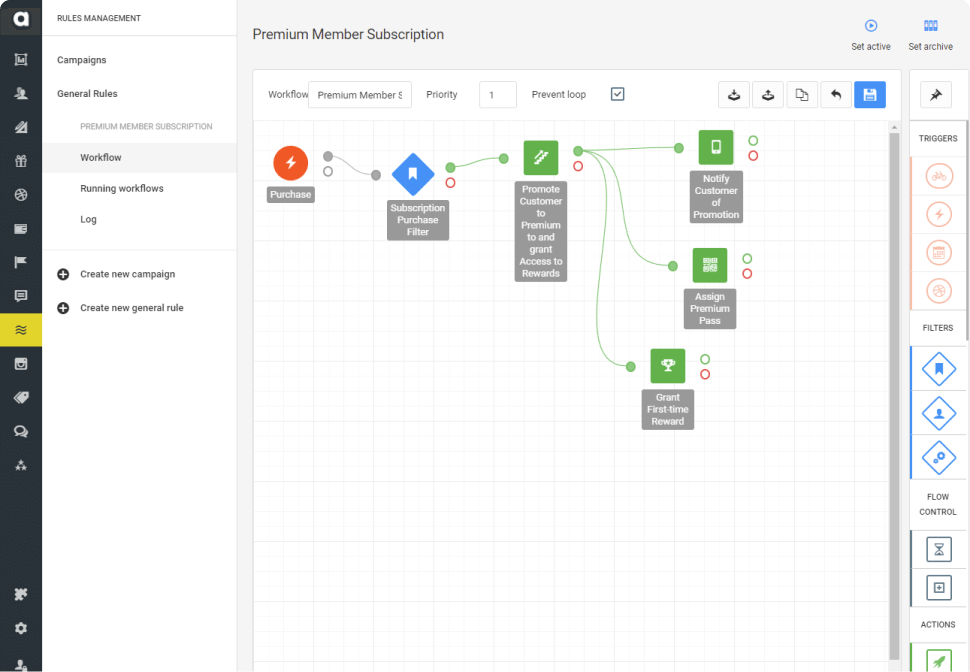Click red failure port of Subscription Purchase Filter
Image resolution: width=970 pixels, height=672 pixels.
pos(450,183)
